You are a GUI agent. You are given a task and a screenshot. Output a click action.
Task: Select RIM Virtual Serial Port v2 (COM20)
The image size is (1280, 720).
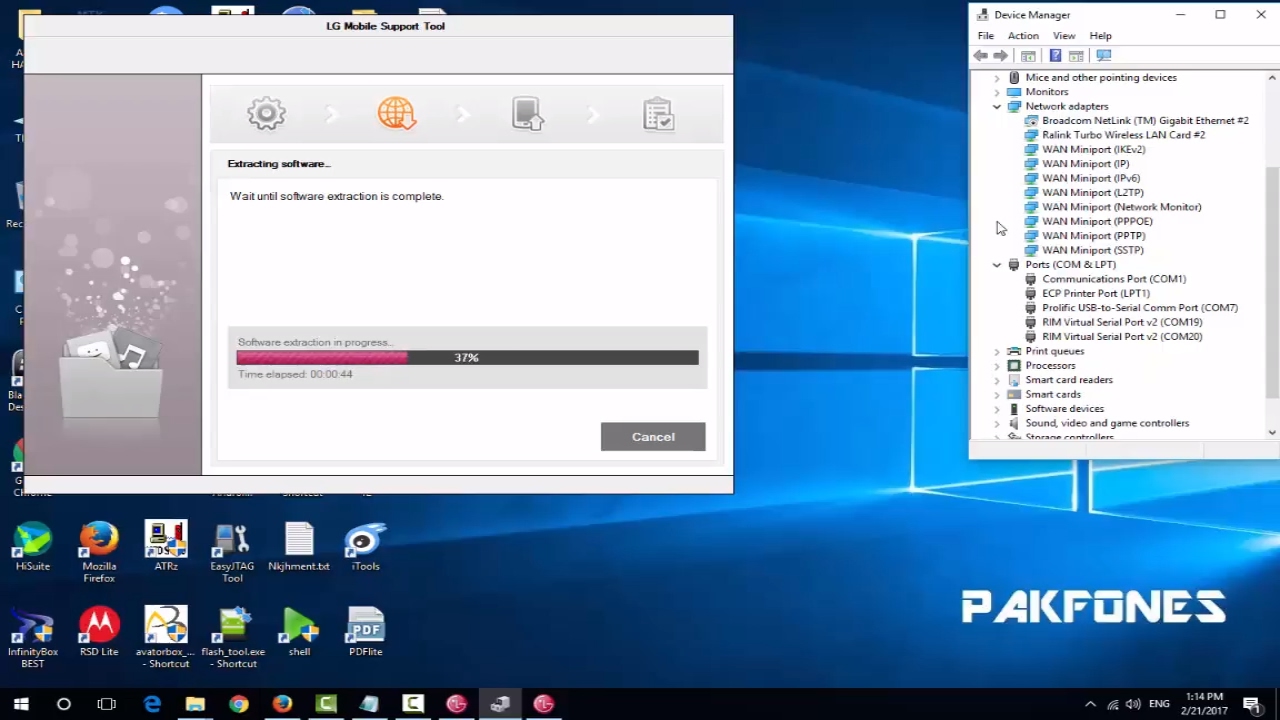(1122, 337)
